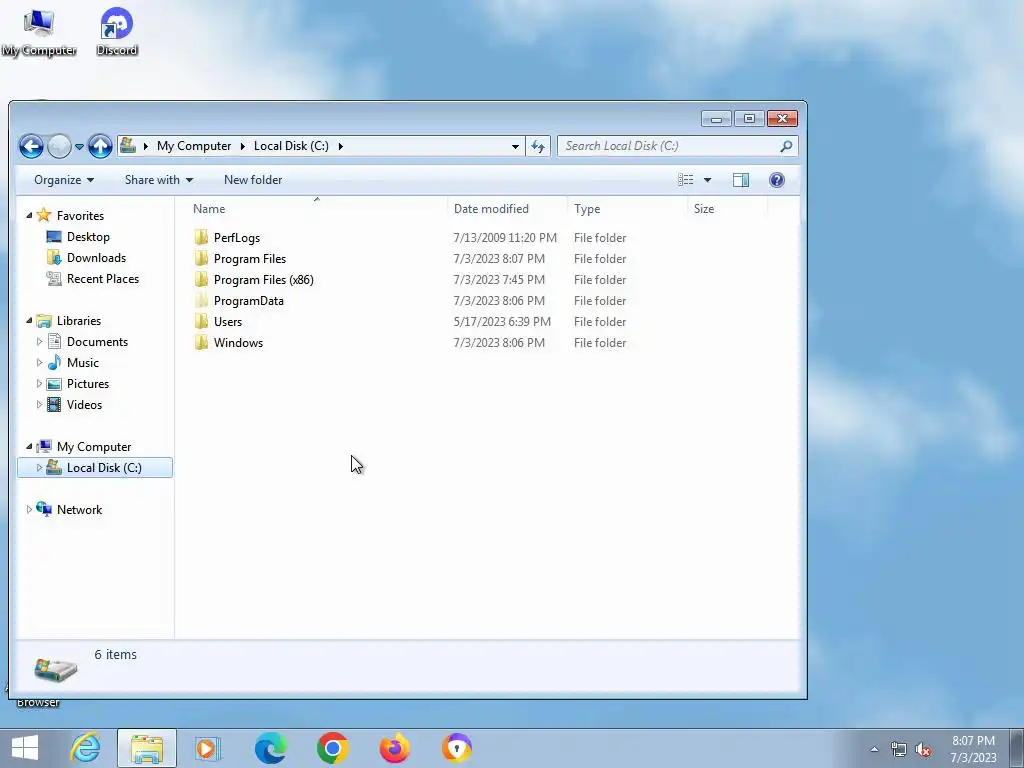This screenshot has height=768, width=1024.
Task: Open Desktop in Favorites
Action: coord(88,237)
